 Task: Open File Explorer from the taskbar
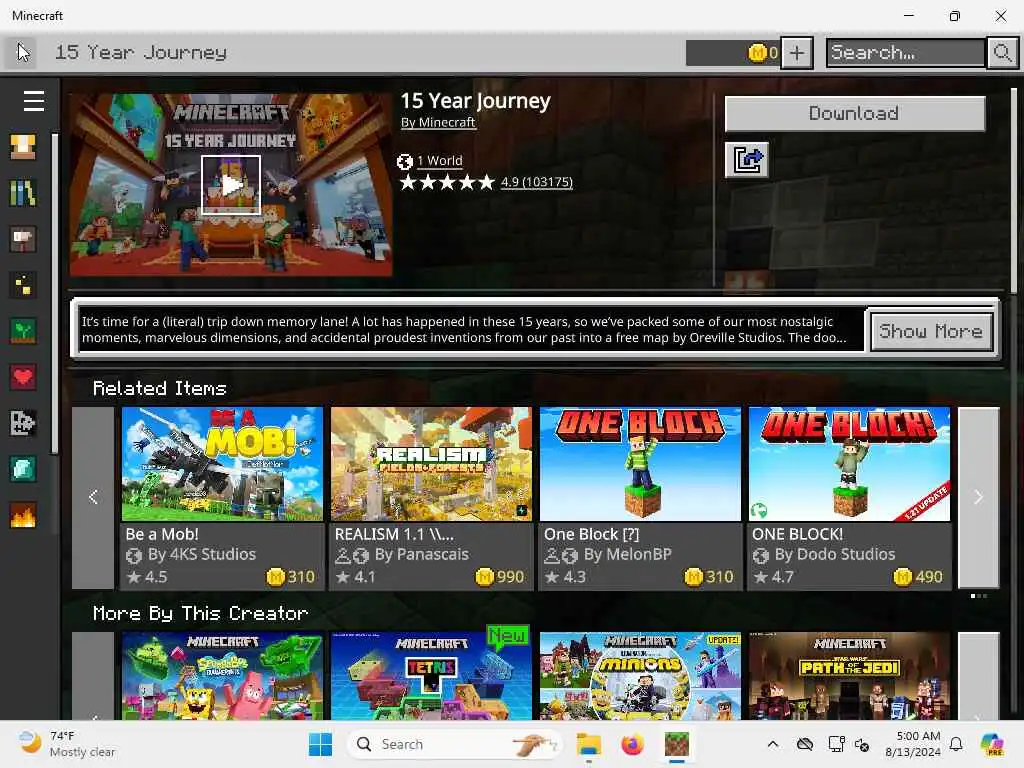[x=588, y=744]
